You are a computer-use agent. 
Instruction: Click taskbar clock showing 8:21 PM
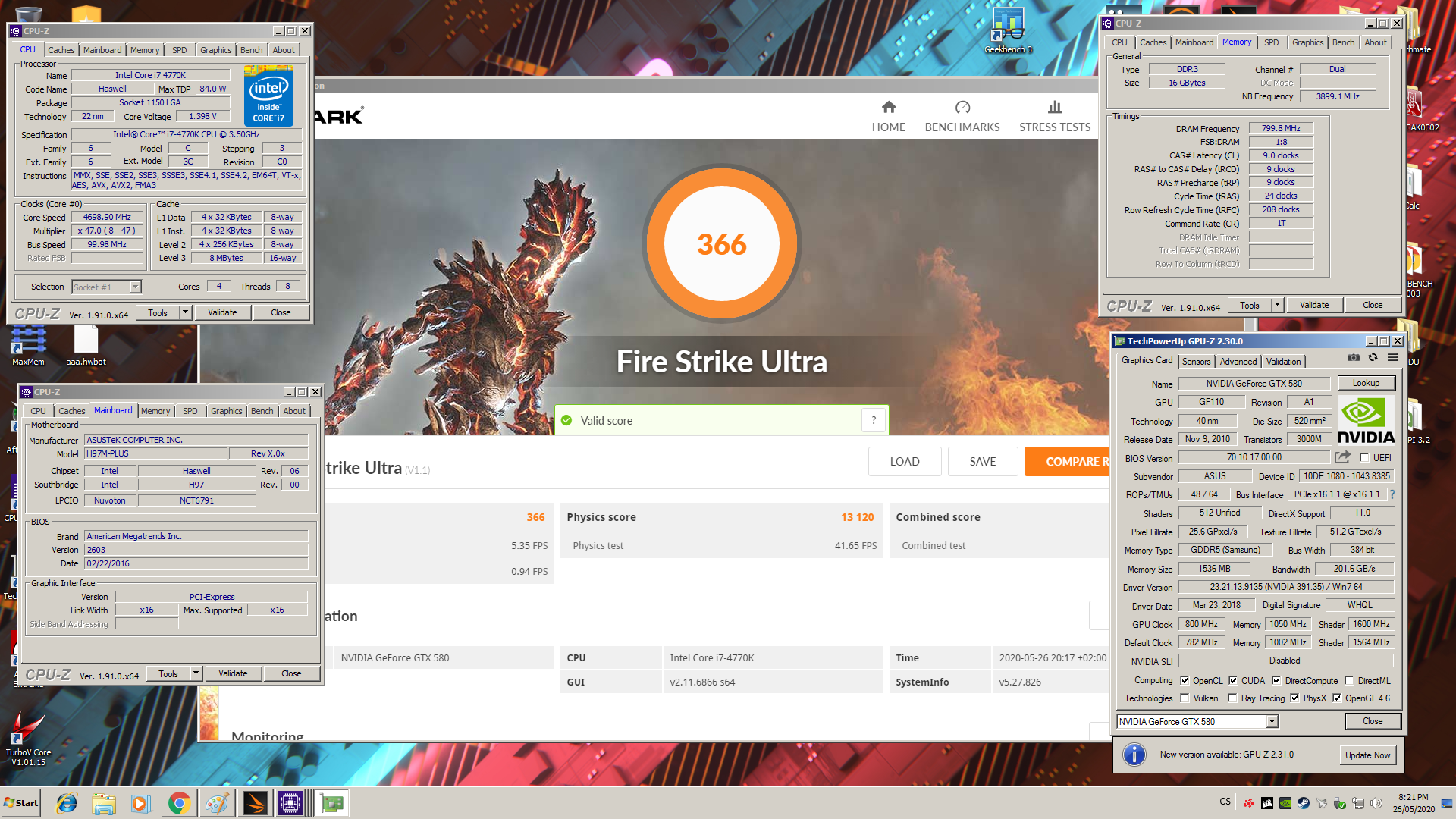tap(1414, 803)
